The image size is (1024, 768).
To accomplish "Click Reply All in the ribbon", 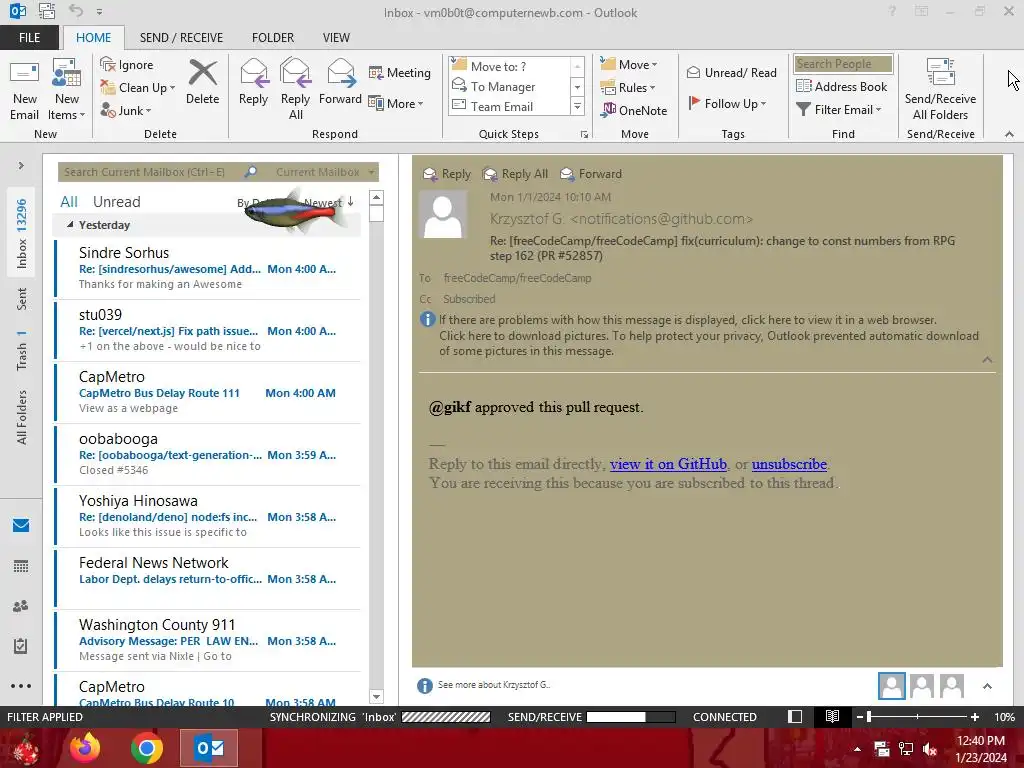I will [295, 90].
